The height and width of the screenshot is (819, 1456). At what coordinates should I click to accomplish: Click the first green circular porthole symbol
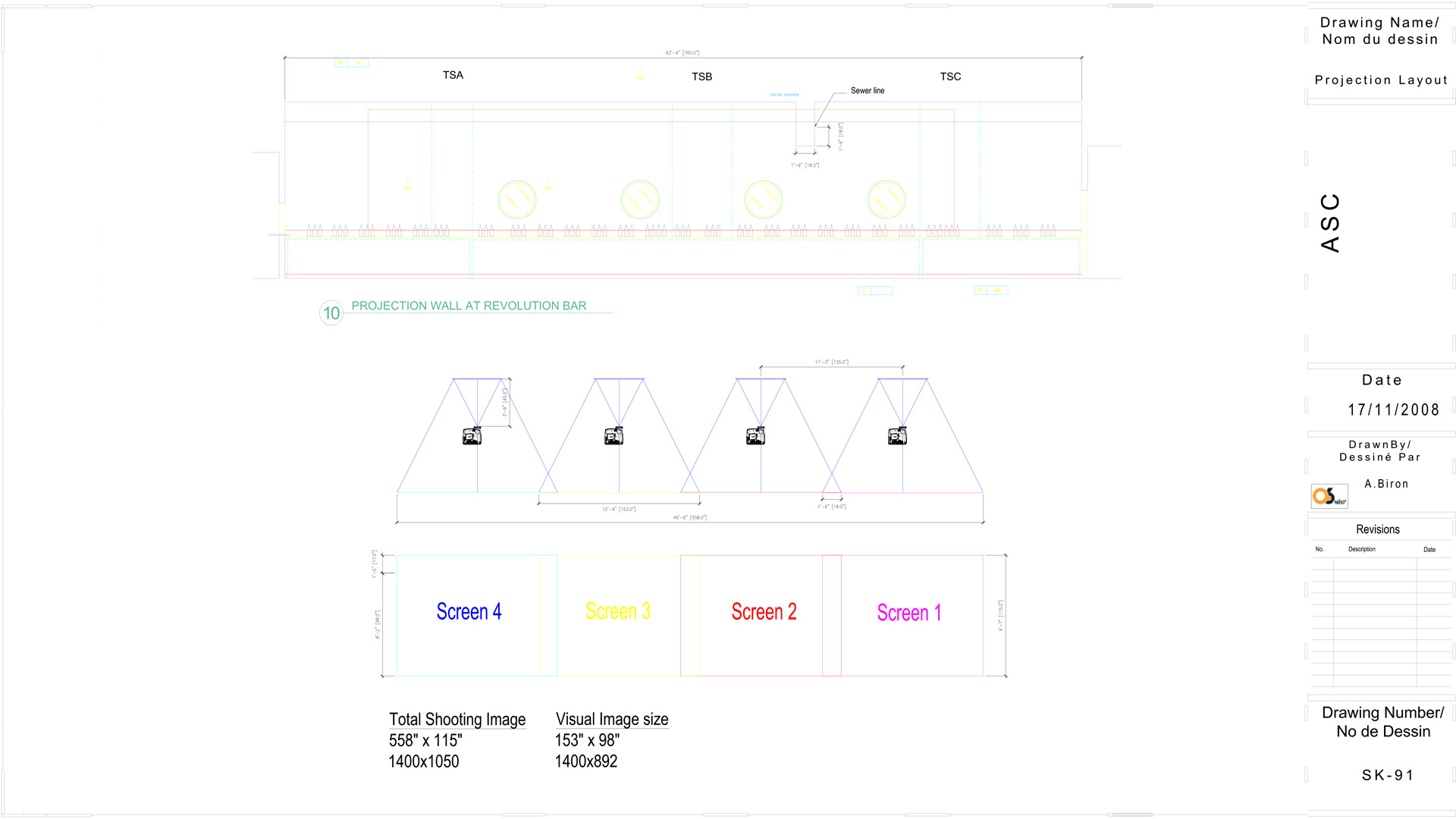click(517, 199)
